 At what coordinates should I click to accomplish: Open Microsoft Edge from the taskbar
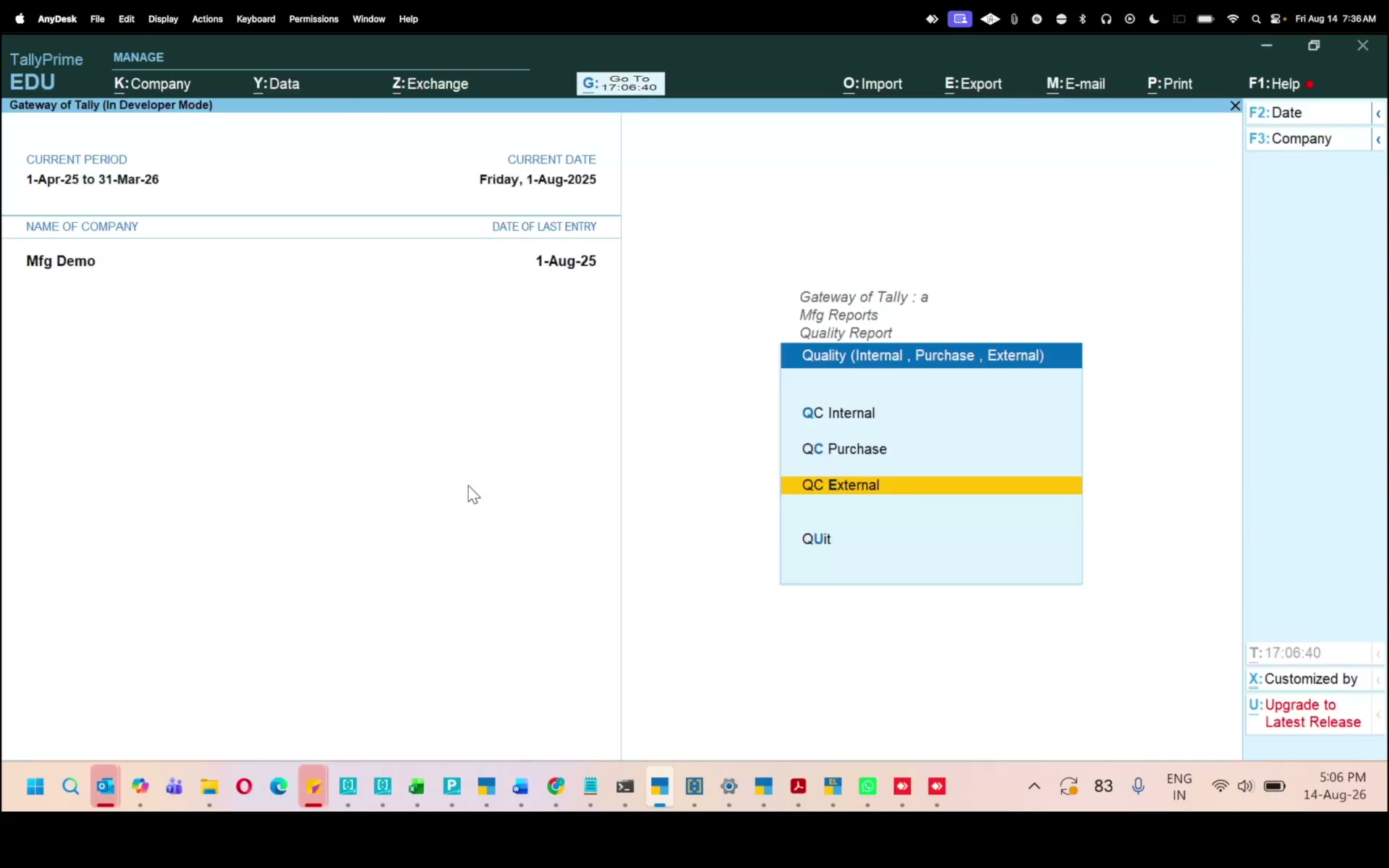(279, 786)
